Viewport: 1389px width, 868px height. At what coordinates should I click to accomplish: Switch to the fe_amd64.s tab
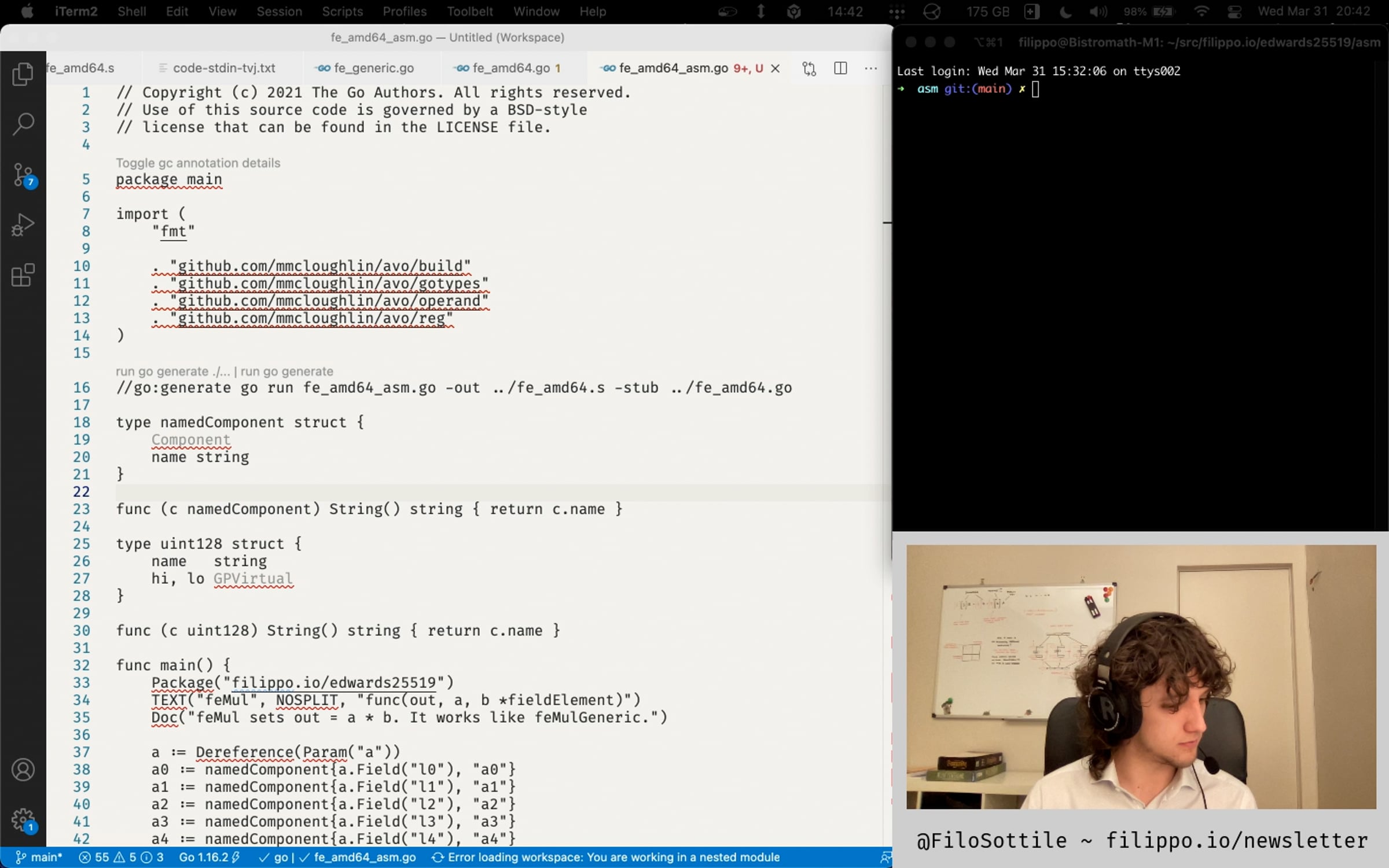(81, 68)
